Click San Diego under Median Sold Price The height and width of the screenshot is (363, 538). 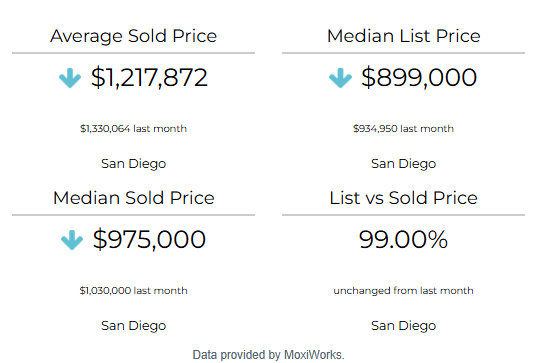[133, 326]
